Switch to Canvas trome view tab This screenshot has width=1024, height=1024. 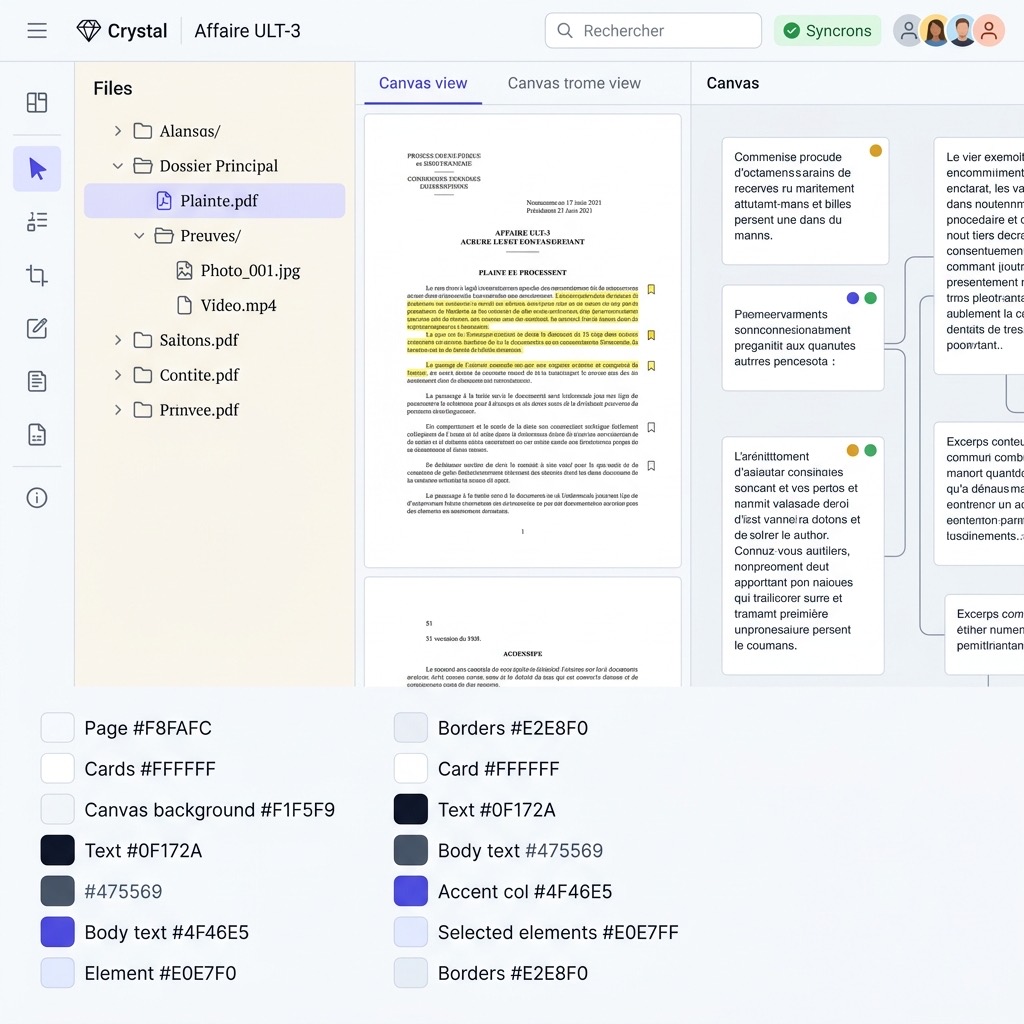click(574, 83)
